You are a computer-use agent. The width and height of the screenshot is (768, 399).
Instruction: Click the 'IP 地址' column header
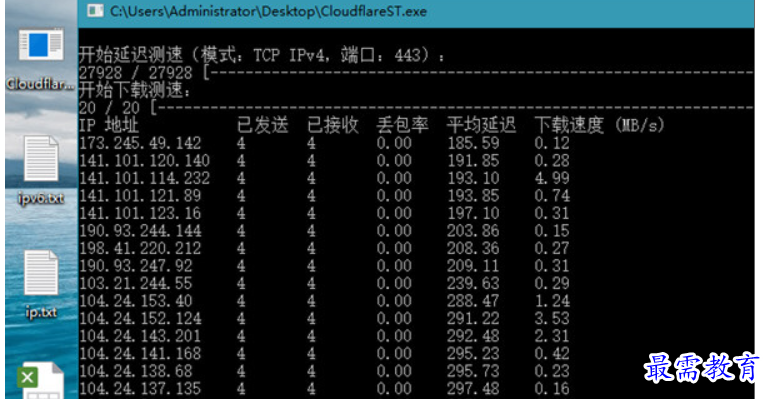(x=109, y=125)
